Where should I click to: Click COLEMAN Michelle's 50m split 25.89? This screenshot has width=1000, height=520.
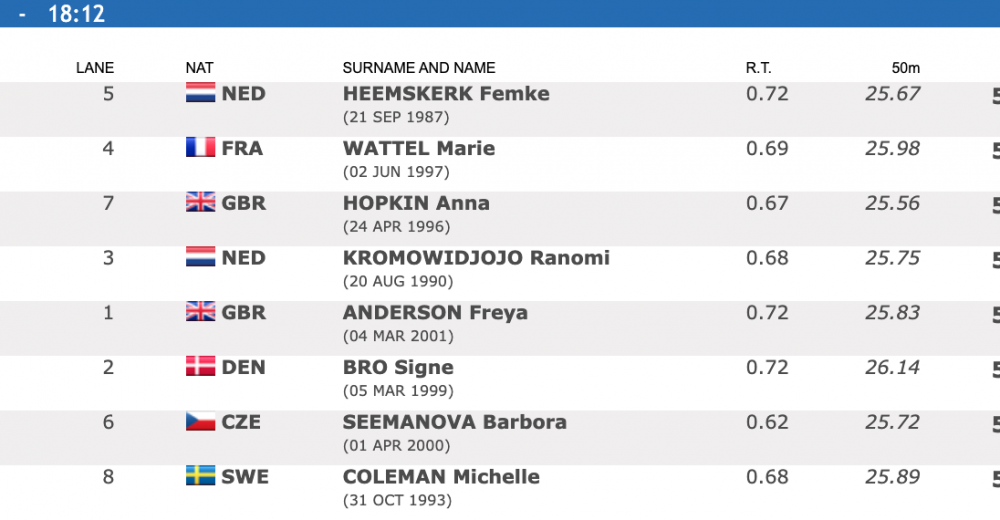(x=892, y=477)
